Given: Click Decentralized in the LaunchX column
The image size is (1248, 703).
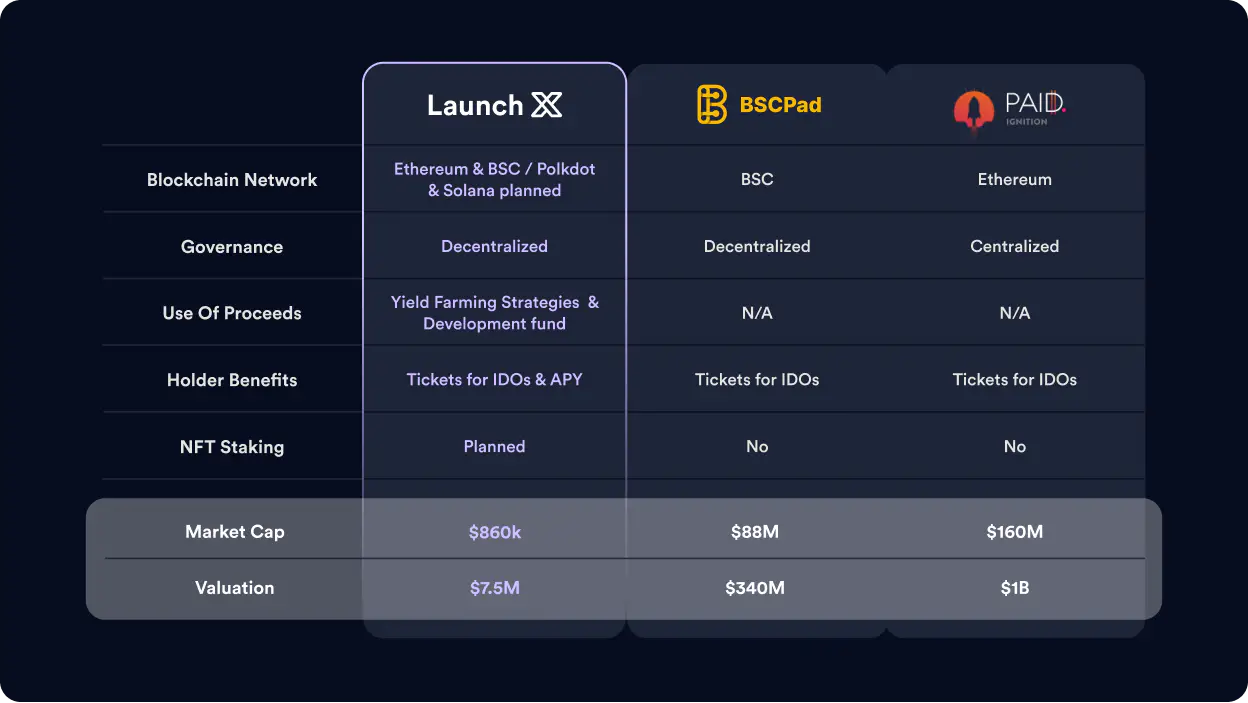Looking at the screenshot, I should tap(495, 246).
